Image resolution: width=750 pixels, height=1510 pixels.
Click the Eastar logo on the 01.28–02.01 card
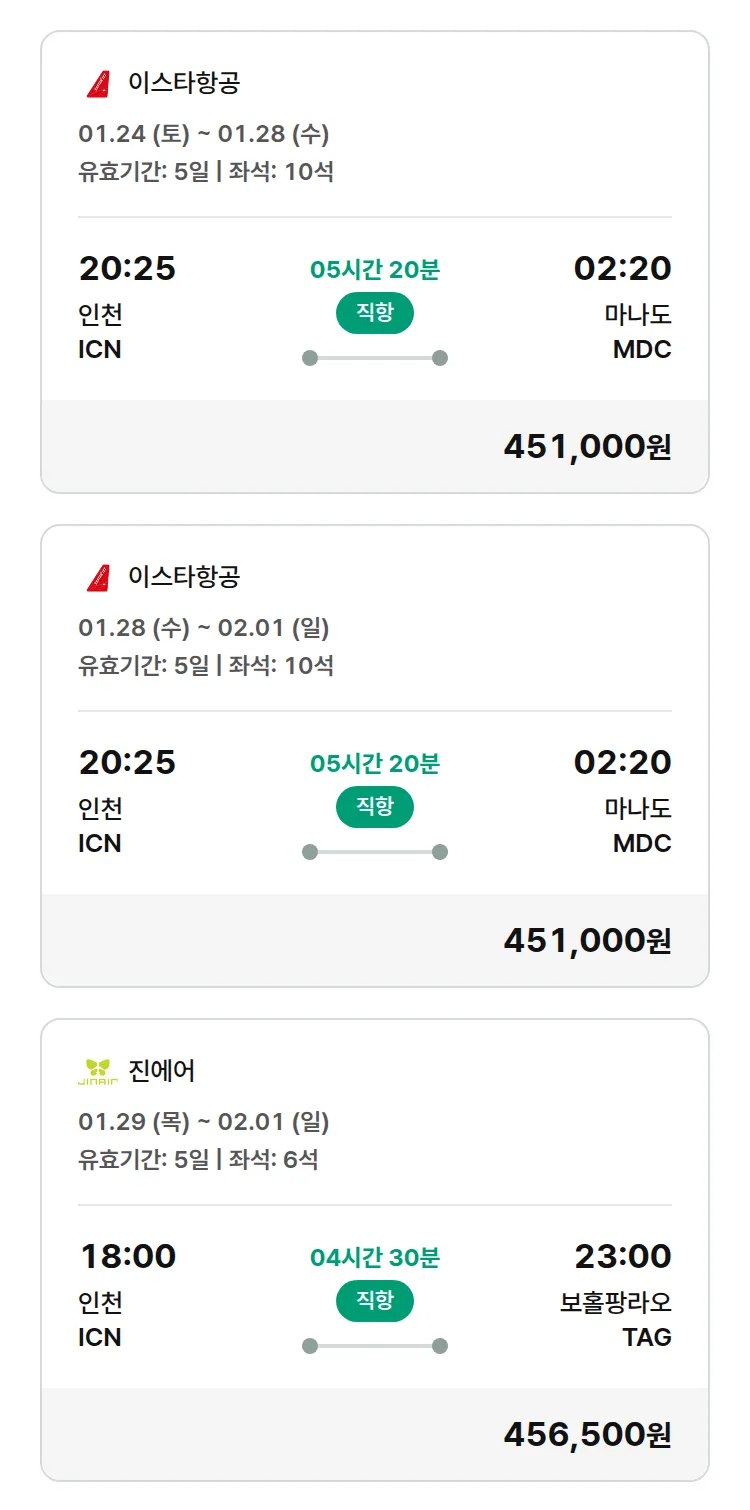[98, 578]
